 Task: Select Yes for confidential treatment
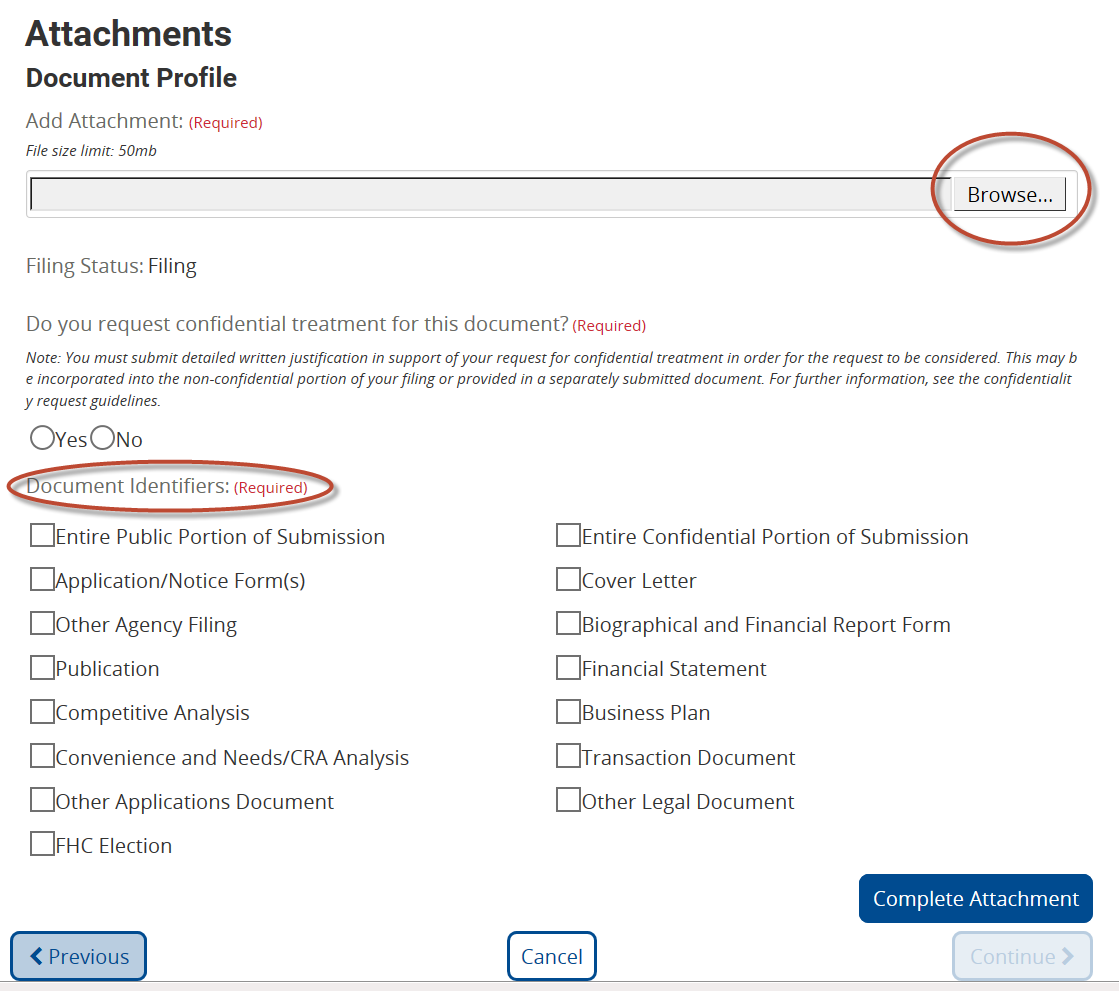tap(42, 439)
